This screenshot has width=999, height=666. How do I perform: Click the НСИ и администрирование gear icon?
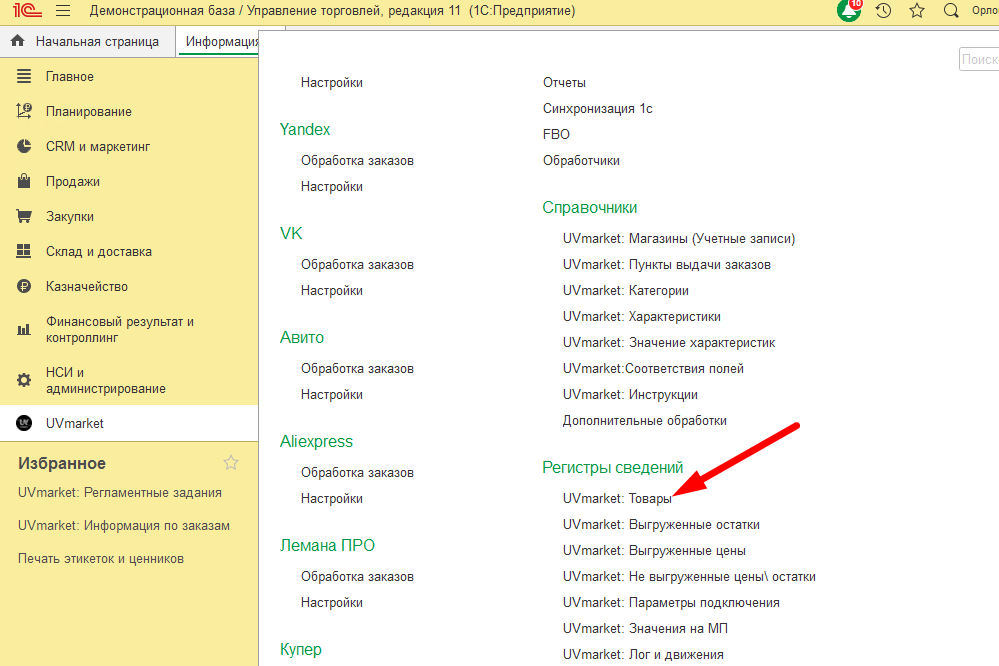24,380
